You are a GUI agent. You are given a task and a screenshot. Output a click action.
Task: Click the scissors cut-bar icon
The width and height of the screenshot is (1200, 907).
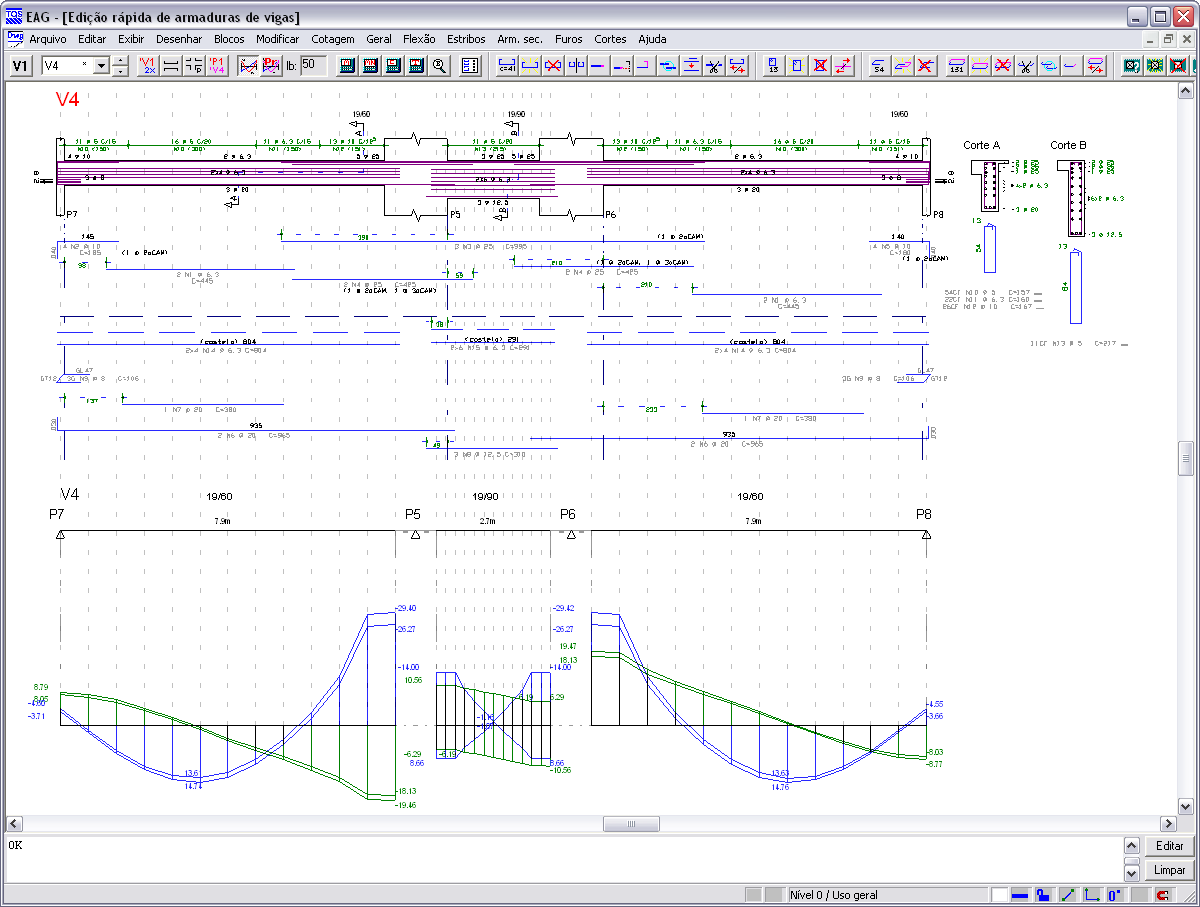coord(714,66)
